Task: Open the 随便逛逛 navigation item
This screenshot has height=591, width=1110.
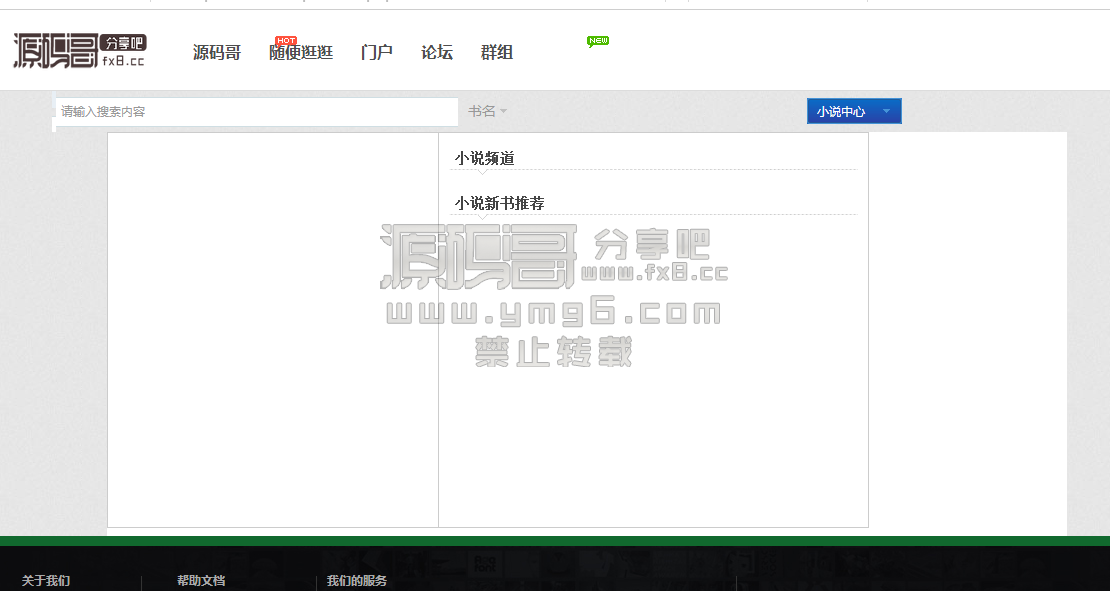Action: [x=301, y=52]
